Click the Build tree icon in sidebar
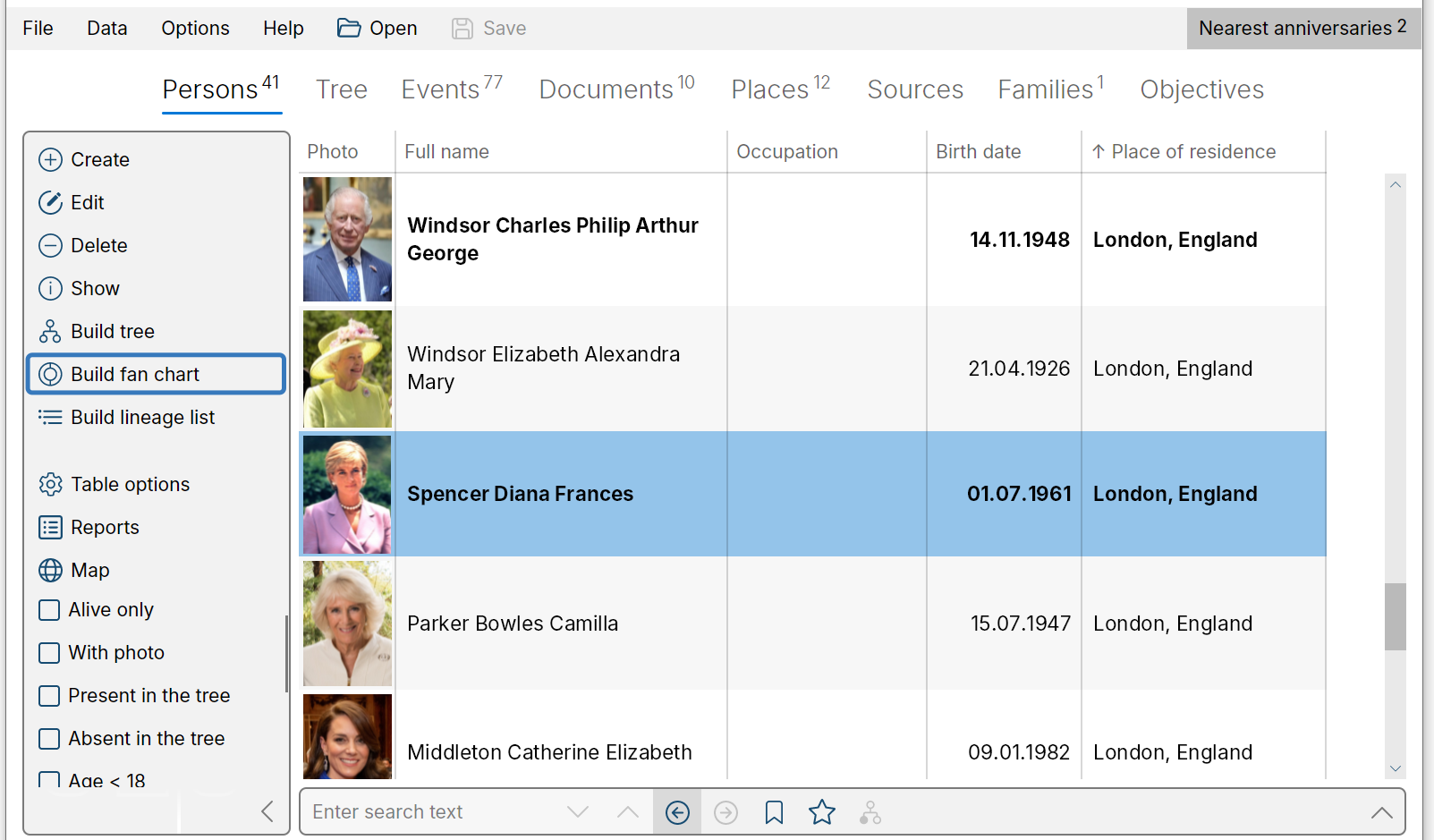The height and width of the screenshot is (840, 1434). pyautogui.click(x=50, y=332)
